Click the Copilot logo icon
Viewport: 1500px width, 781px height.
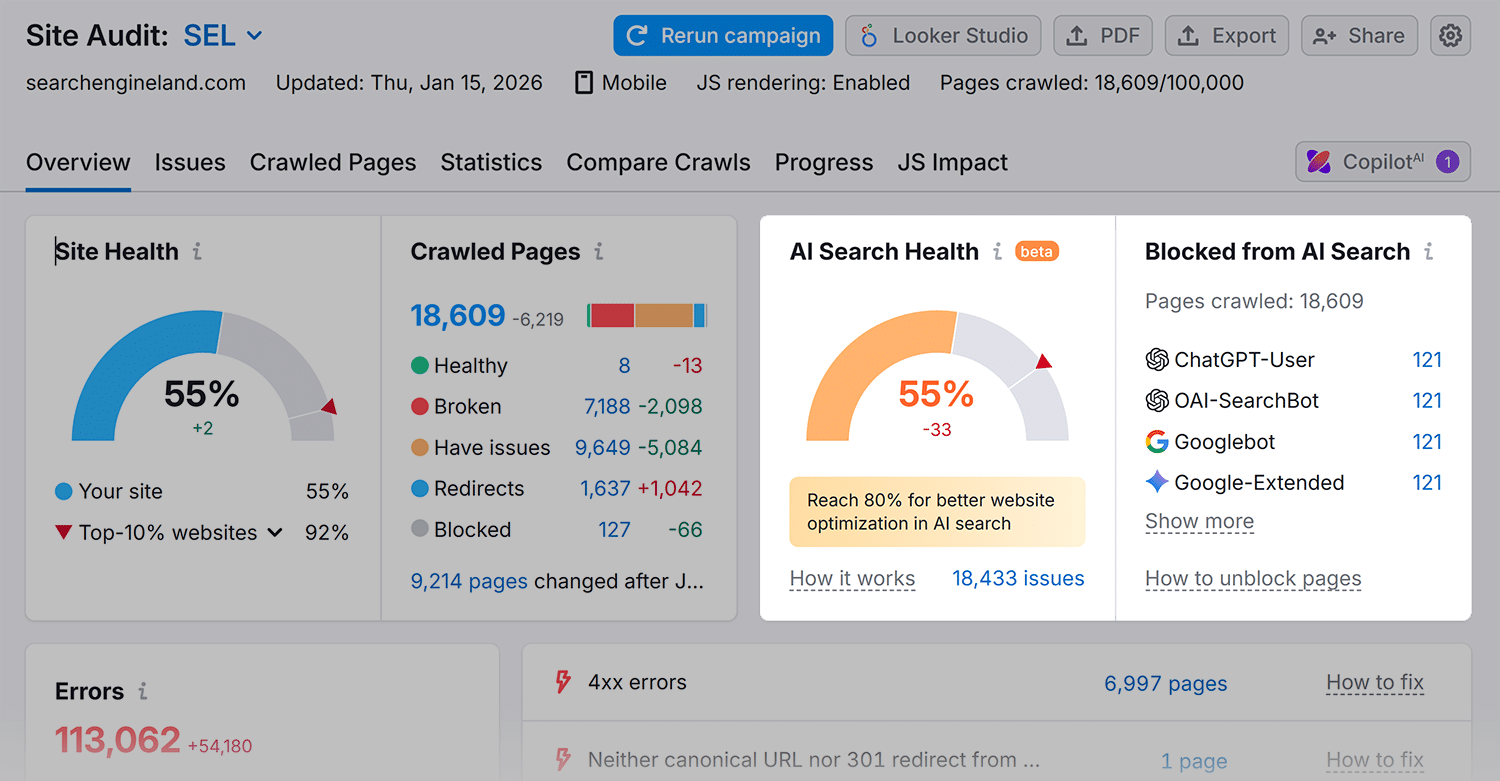(1319, 162)
